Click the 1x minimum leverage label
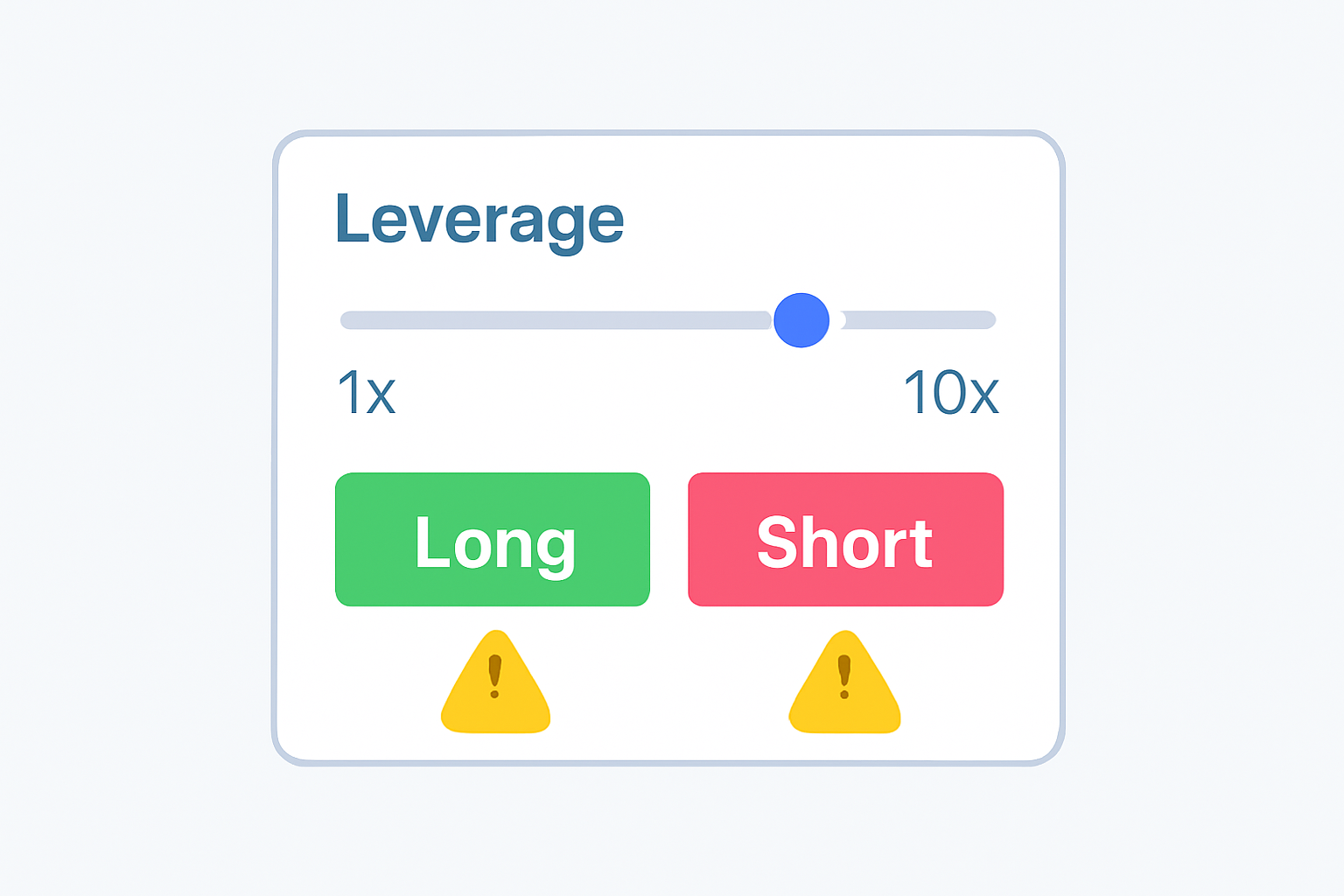1344x896 pixels. (367, 393)
